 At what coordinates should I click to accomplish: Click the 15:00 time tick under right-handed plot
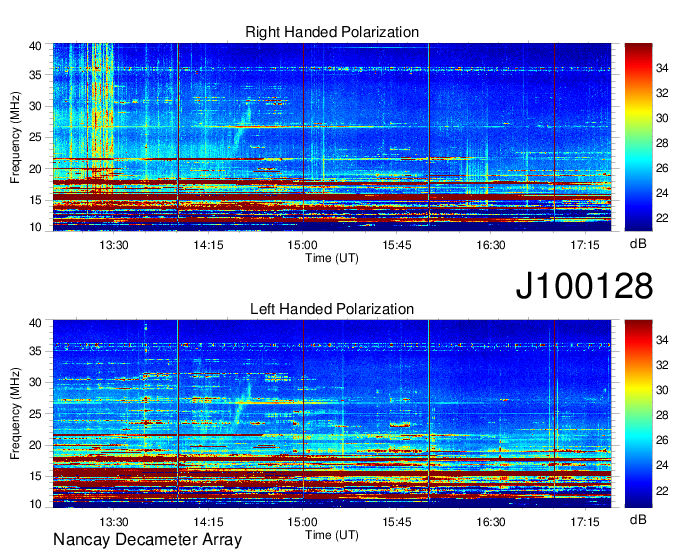[302, 245]
